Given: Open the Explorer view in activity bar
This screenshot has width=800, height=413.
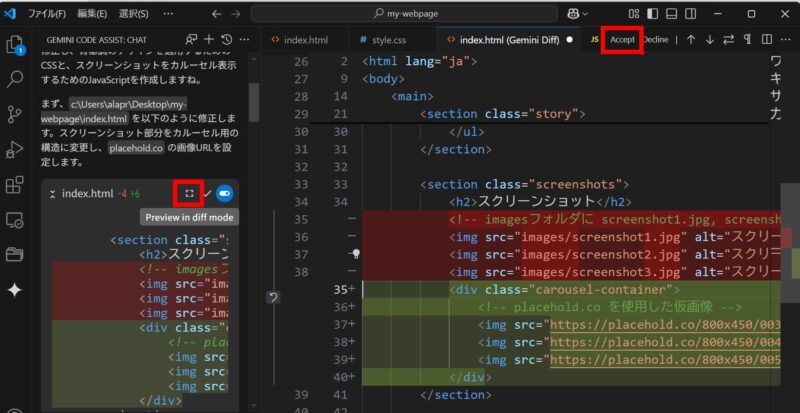Looking at the screenshot, I should (x=14, y=44).
